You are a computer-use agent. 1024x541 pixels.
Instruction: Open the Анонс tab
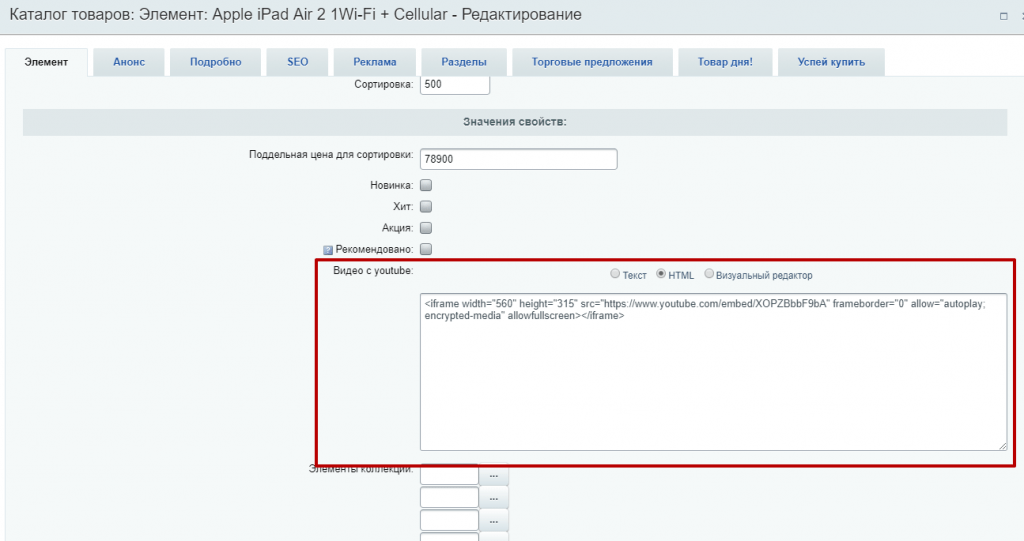[129, 62]
